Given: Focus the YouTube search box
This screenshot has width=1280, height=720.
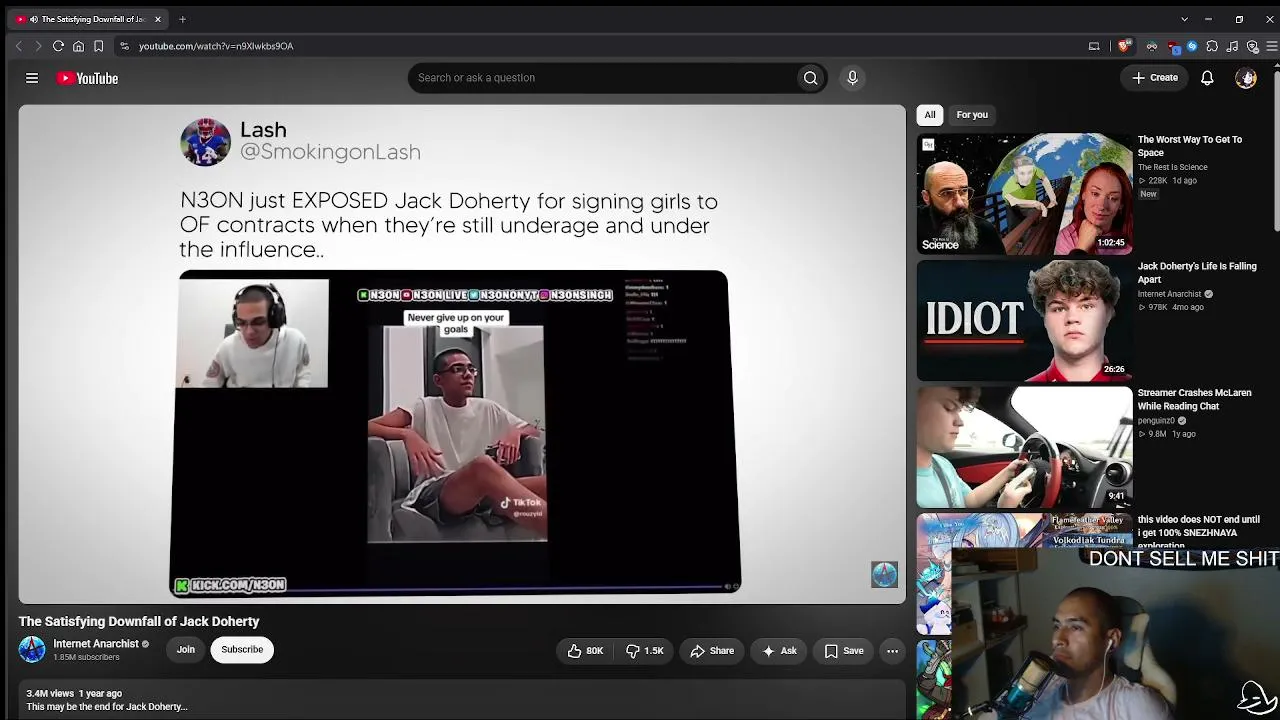Looking at the screenshot, I should [x=600, y=78].
